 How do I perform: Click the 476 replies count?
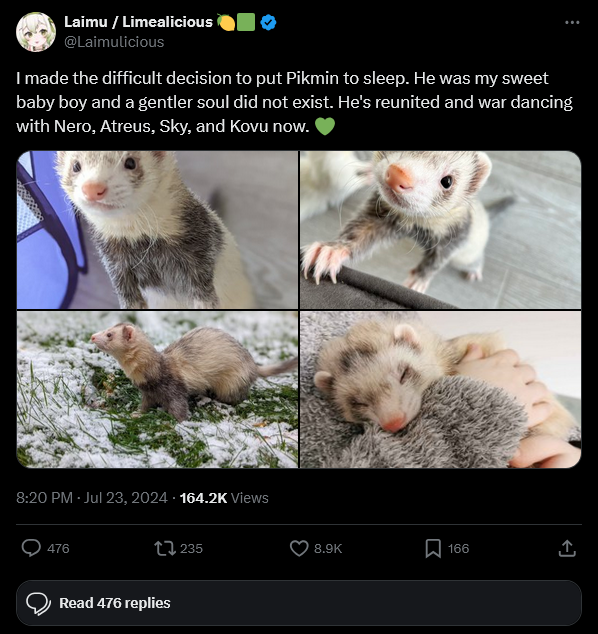[58, 549]
